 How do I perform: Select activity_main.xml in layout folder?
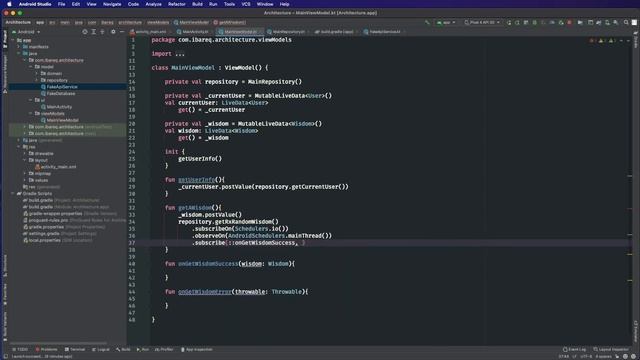coord(58,167)
